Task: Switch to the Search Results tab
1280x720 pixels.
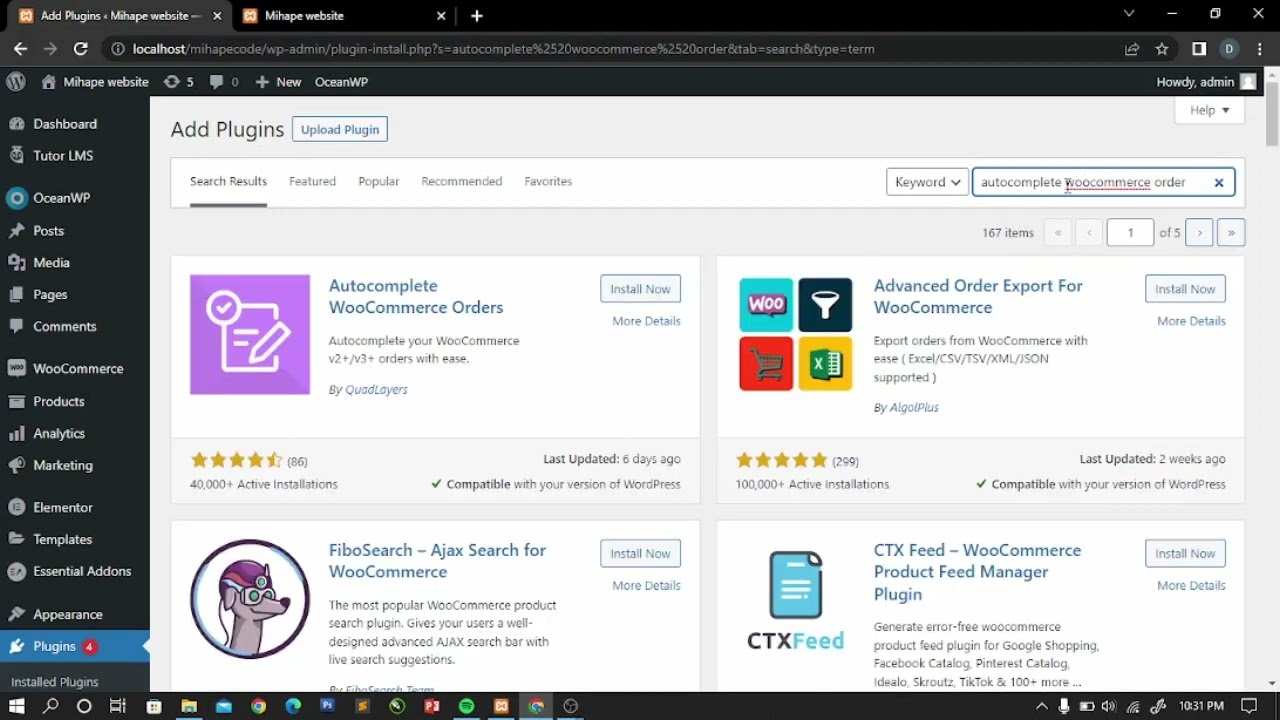Action: [228, 182]
